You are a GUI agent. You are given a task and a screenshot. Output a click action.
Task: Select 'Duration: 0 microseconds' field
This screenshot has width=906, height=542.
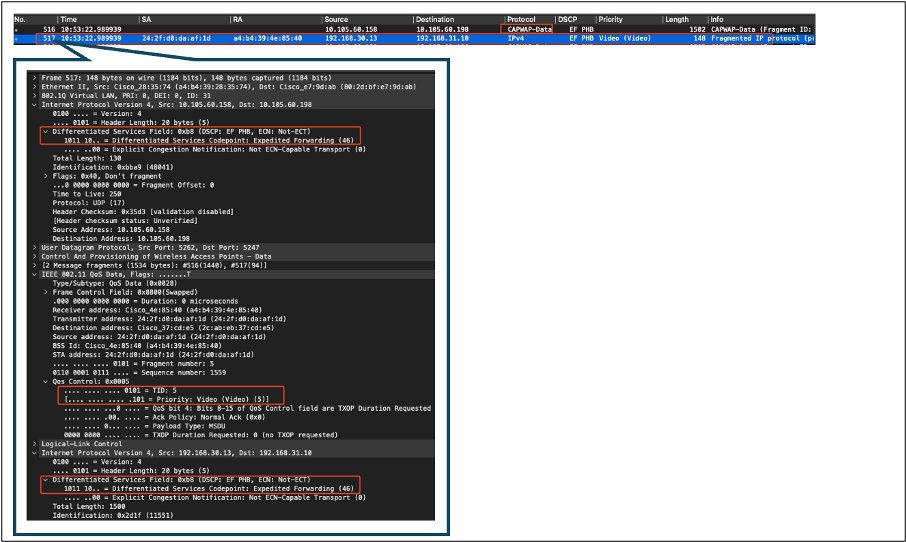pos(145,301)
